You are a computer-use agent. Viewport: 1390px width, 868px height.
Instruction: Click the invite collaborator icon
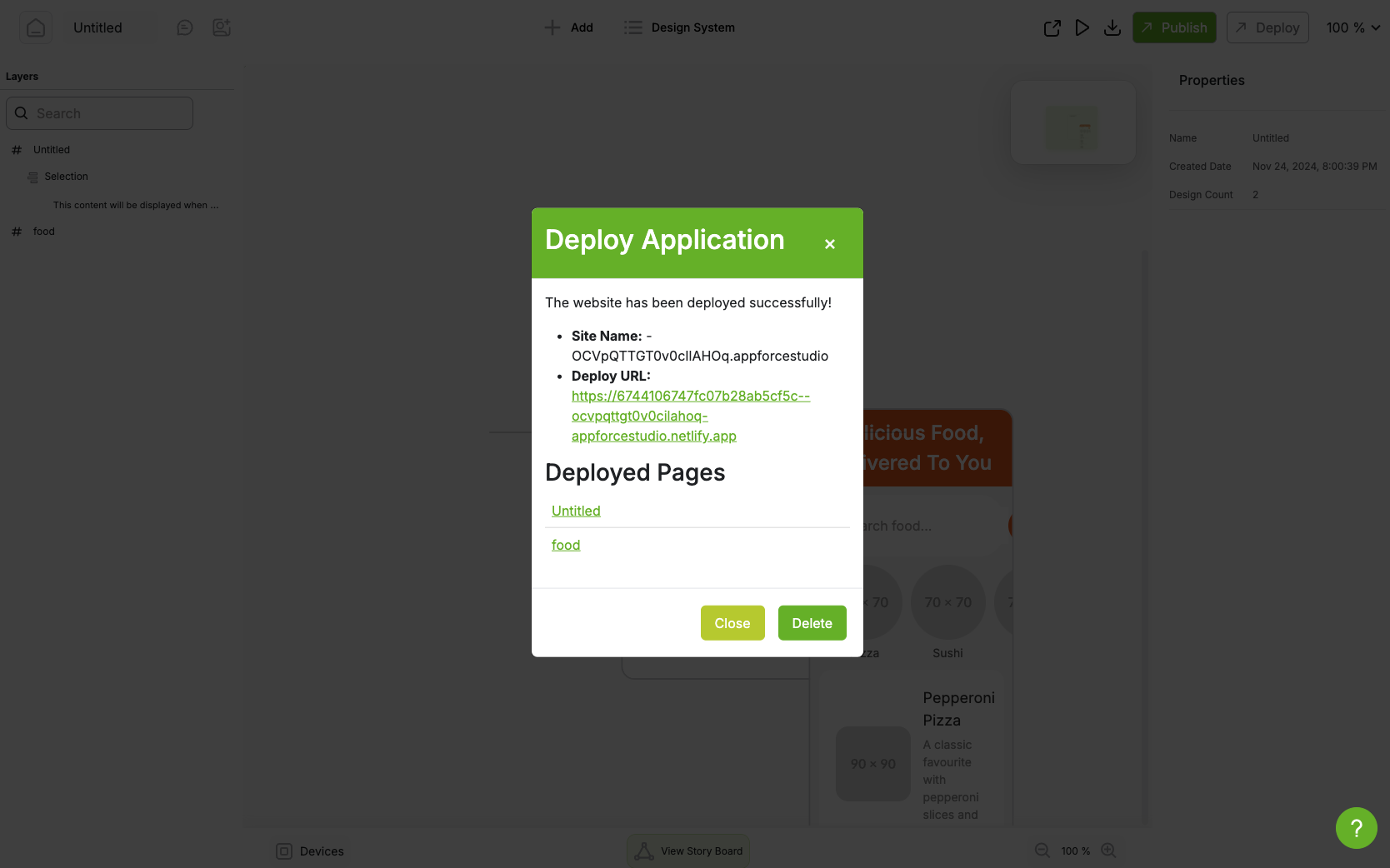click(221, 27)
